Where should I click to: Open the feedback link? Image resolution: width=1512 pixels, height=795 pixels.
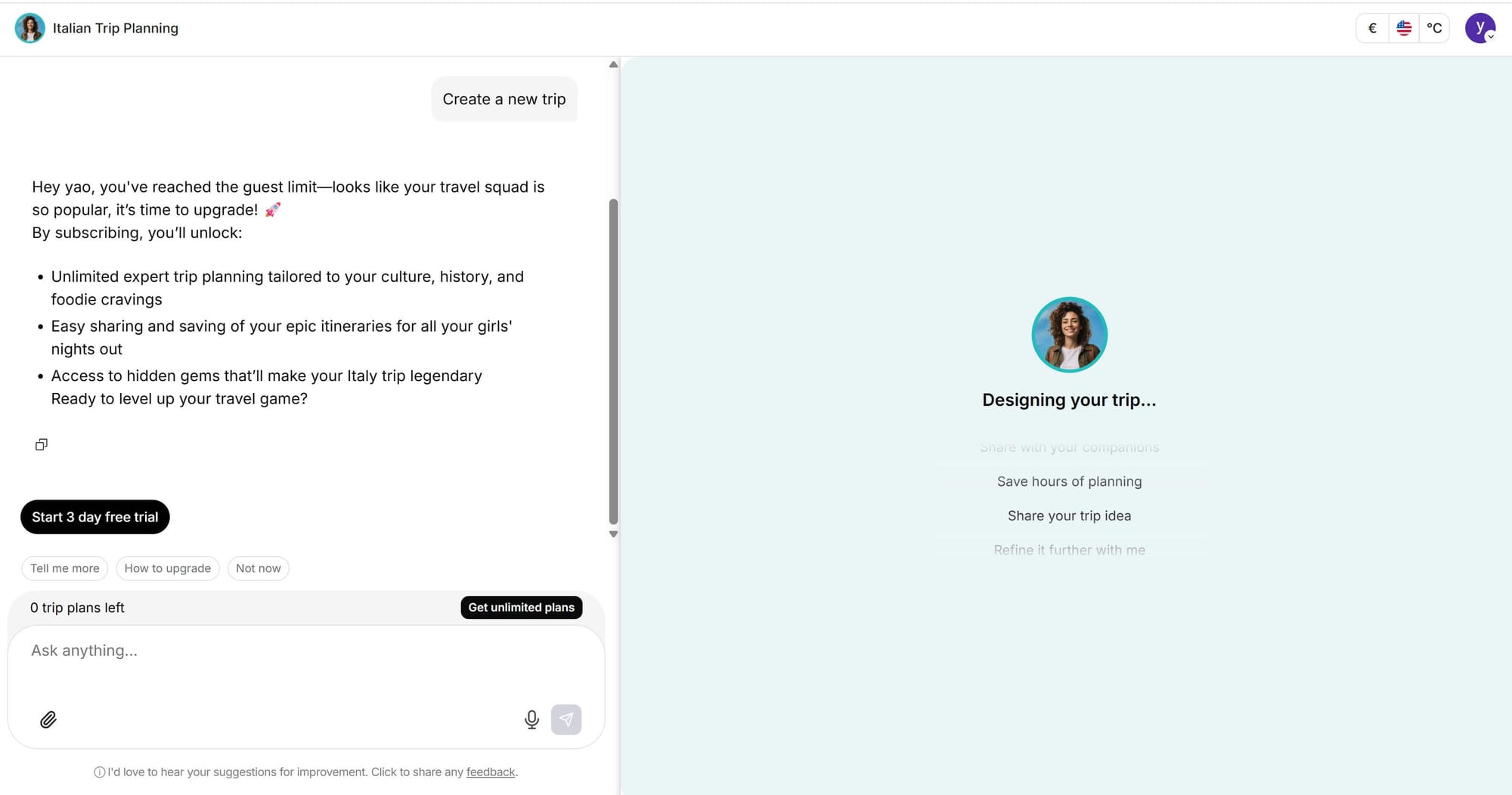[491, 772]
